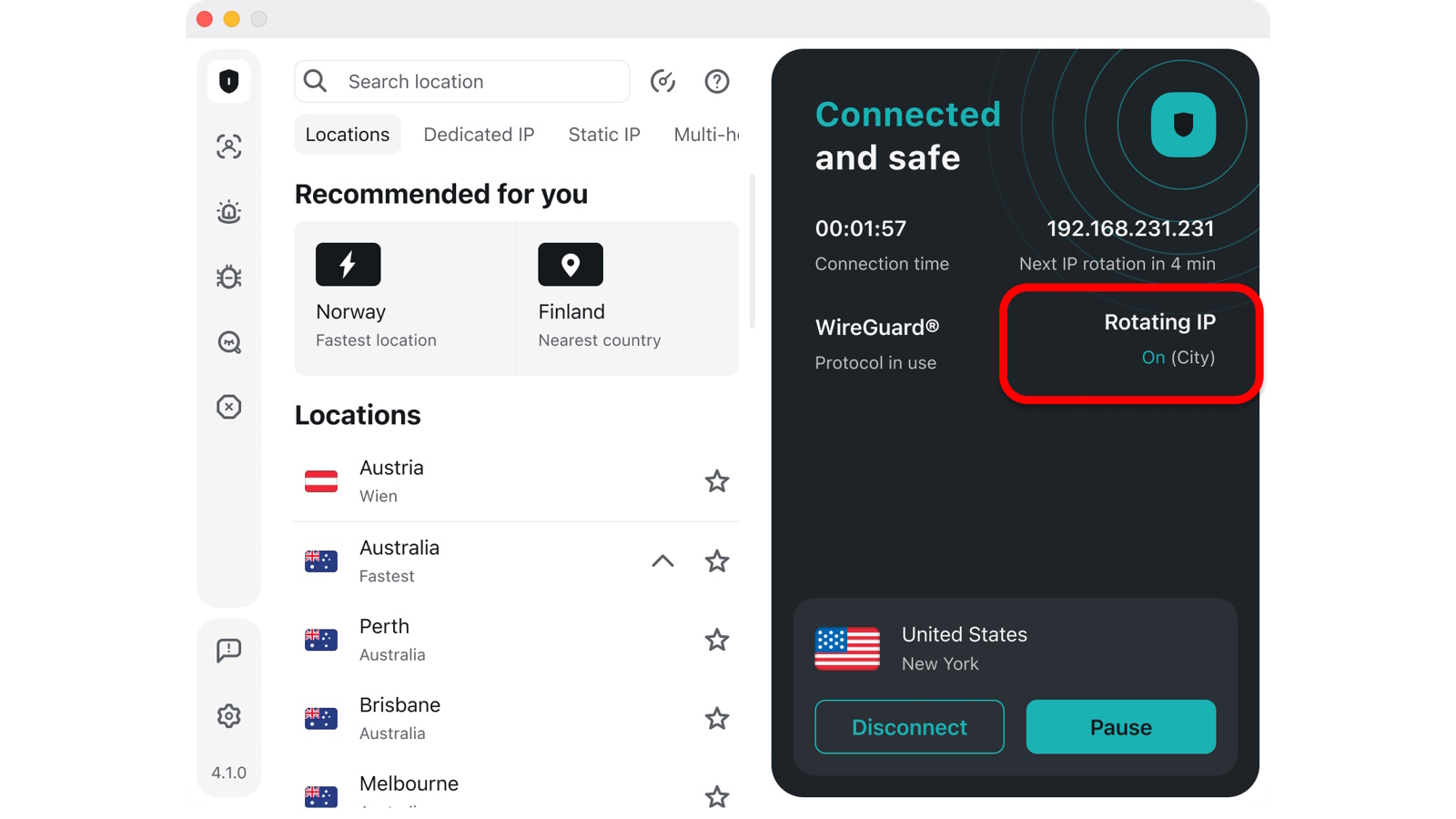Favorite Austria using its star toggle

pos(717,481)
